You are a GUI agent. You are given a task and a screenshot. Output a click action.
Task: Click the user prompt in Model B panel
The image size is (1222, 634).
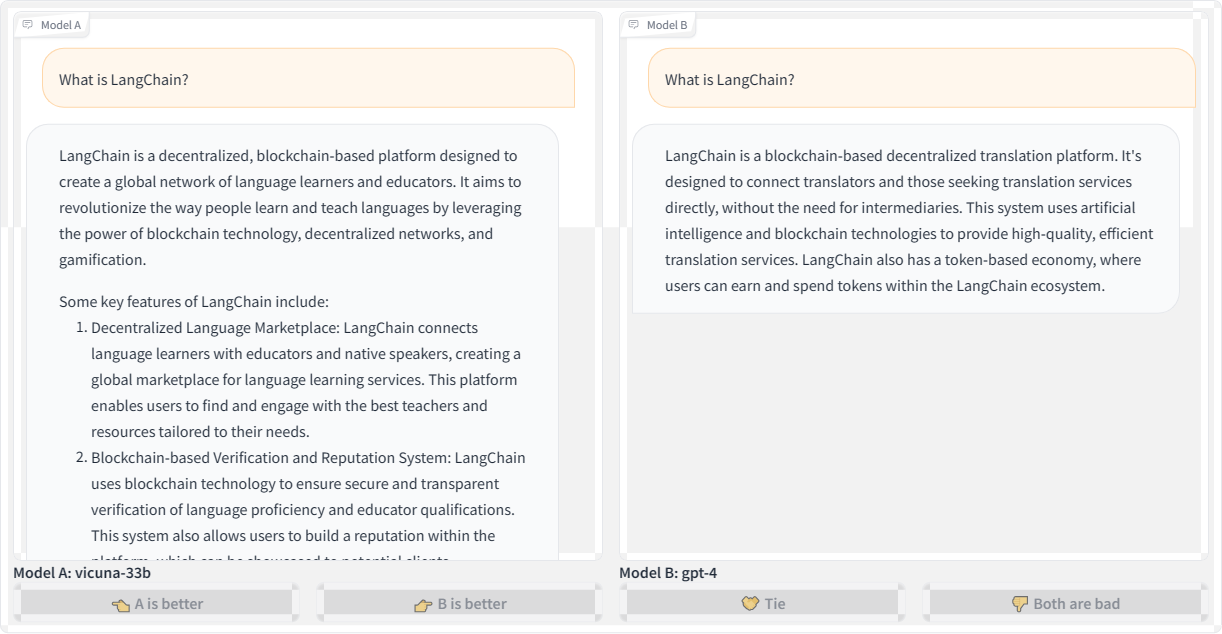click(730, 80)
